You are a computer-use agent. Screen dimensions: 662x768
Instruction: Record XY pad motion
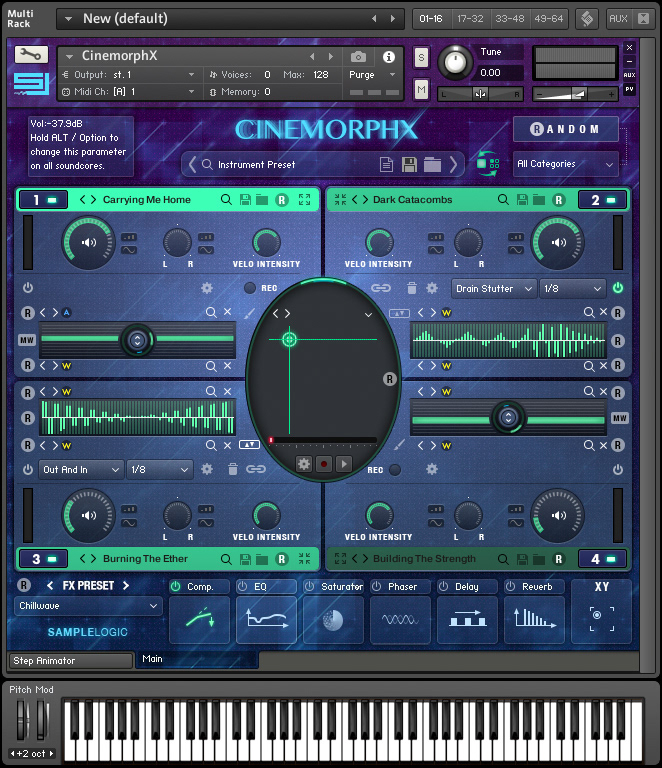pos(324,464)
